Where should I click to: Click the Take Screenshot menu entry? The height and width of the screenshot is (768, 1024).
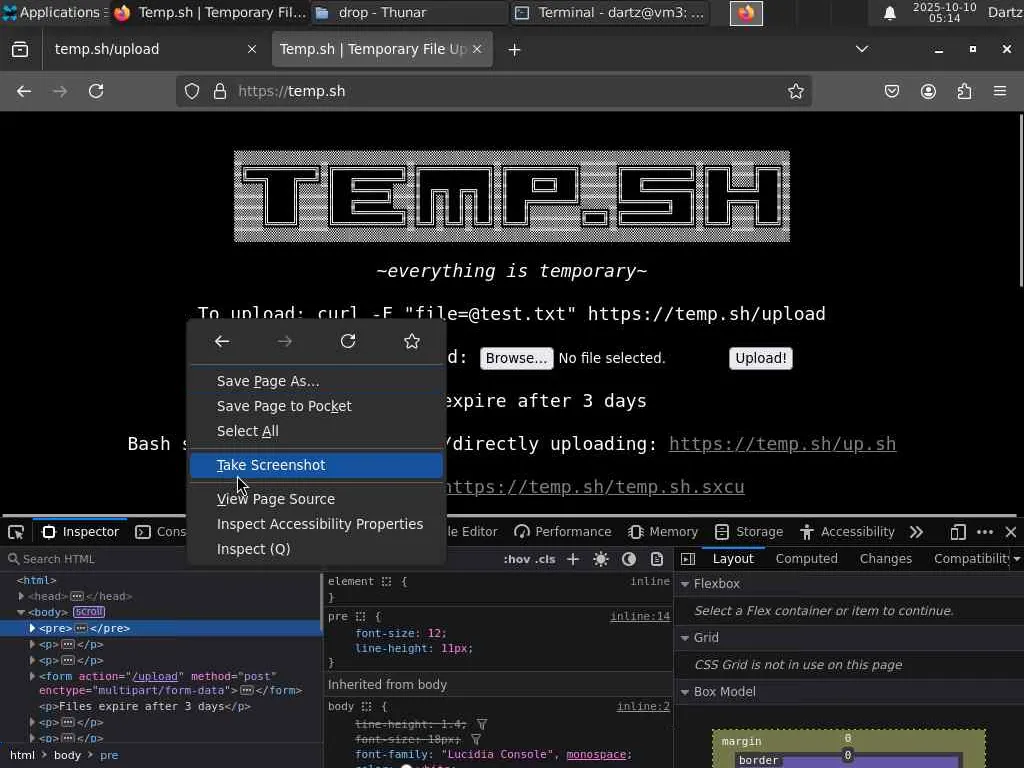(316, 465)
